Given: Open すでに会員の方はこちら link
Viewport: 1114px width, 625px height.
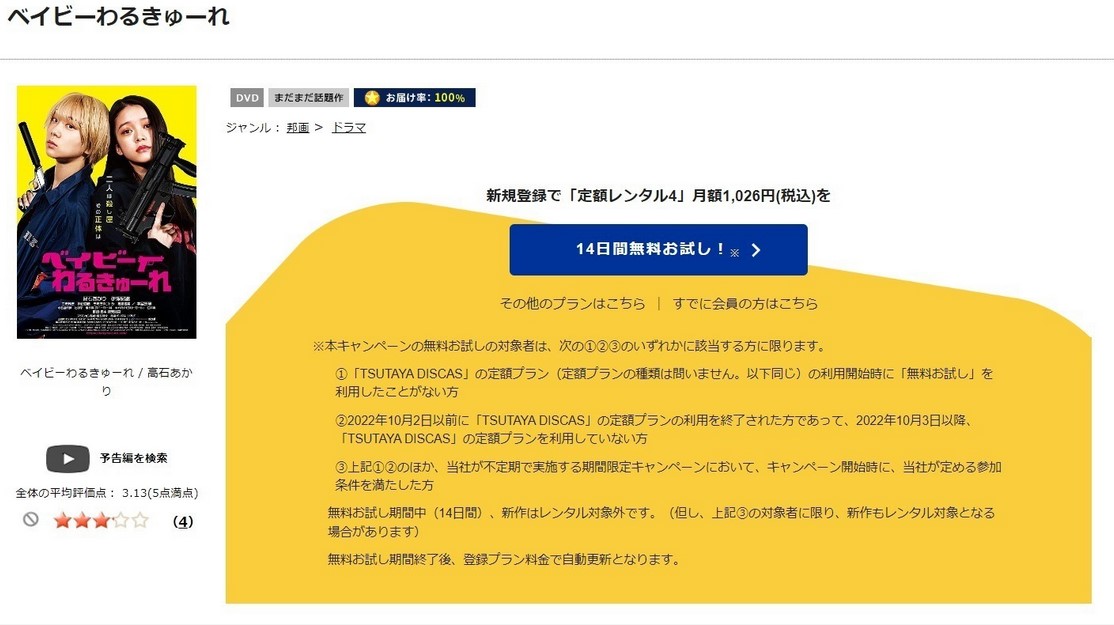Looking at the screenshot, I should click(745, 304).
